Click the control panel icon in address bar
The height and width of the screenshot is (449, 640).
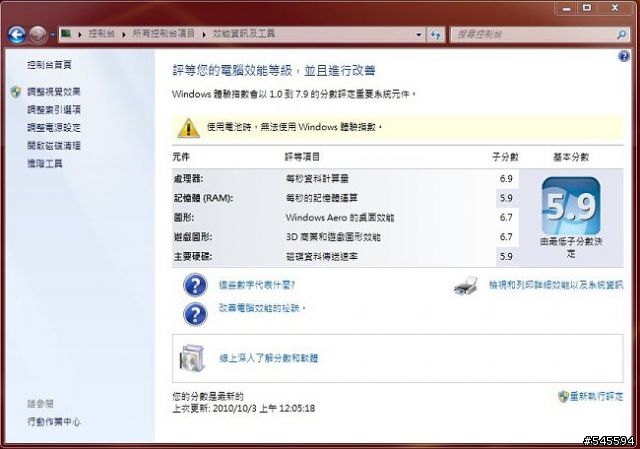point(66,34)
